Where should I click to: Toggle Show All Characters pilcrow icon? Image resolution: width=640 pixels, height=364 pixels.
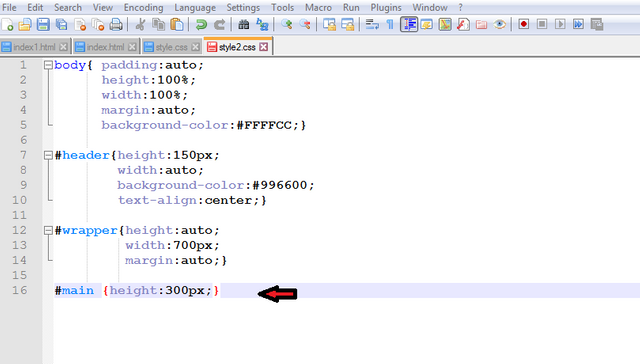pos(390,24)
